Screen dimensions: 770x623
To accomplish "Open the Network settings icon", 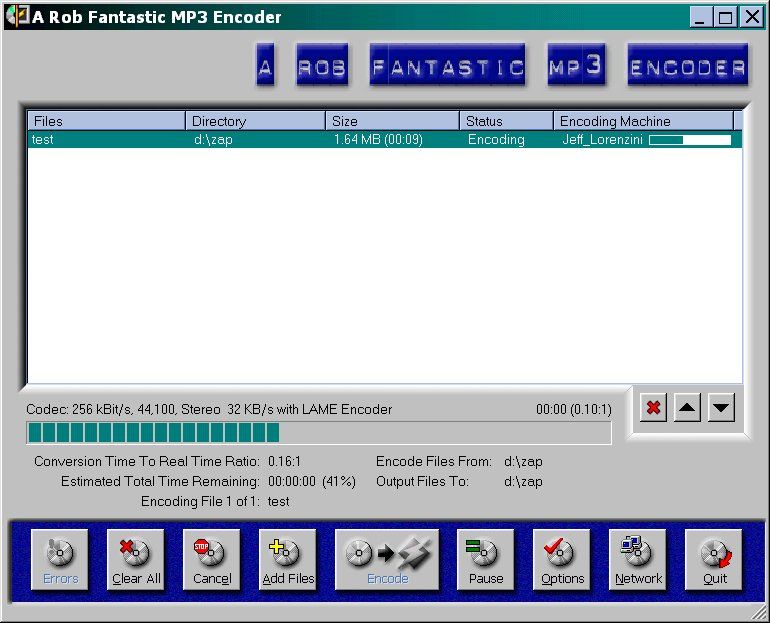I will pyautogui.click(x=638, y=560).
